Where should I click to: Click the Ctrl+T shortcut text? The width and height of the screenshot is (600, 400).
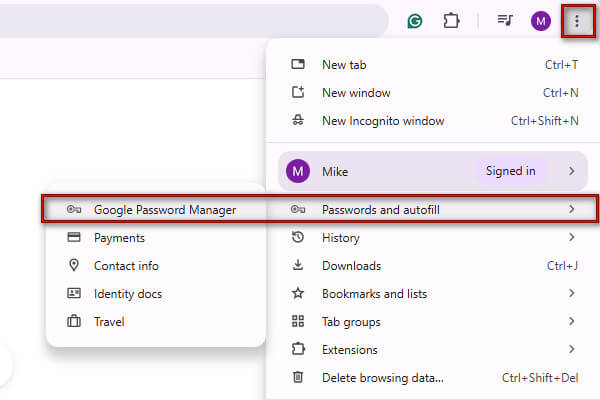[x=562, y=65]
